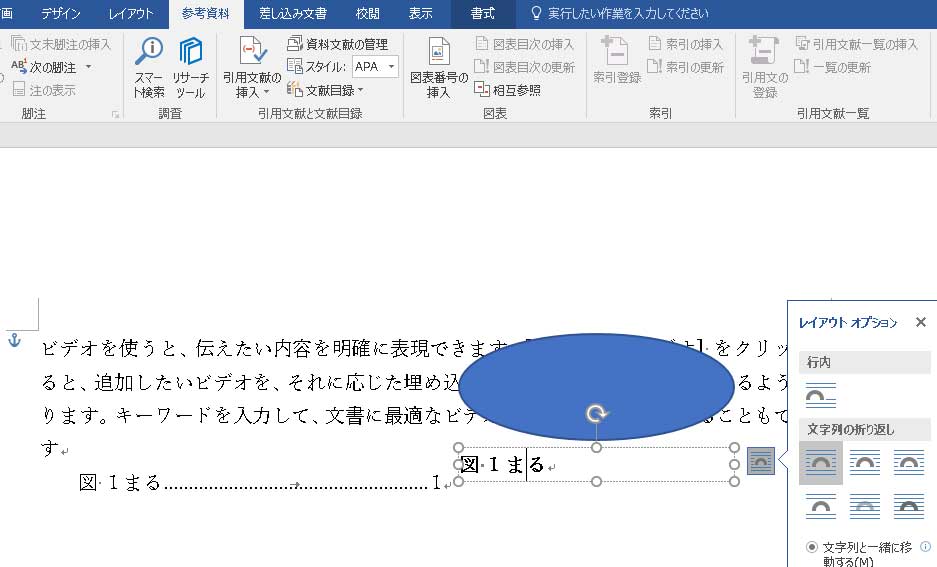Select tight text wrapping layout option
Viewport: 937px width, 567px height.
coord(865,462)
